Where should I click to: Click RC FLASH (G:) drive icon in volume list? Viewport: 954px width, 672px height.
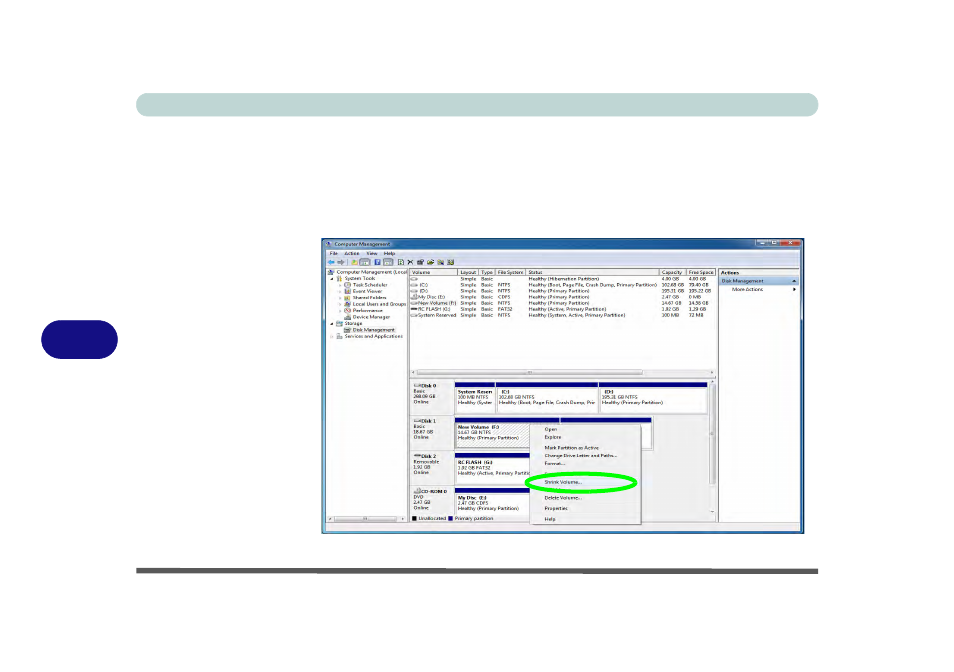(x=414, y=309)
